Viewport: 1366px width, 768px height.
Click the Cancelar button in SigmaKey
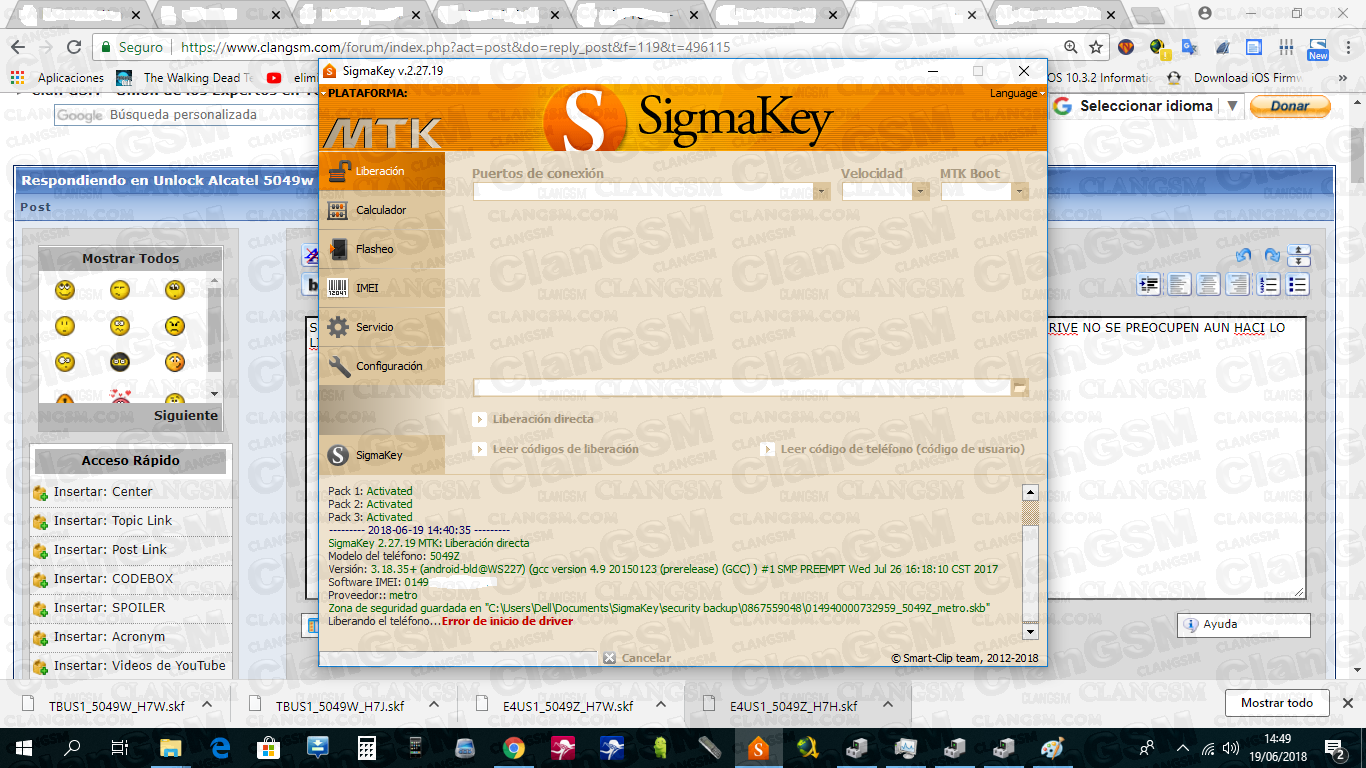[637, 658]
